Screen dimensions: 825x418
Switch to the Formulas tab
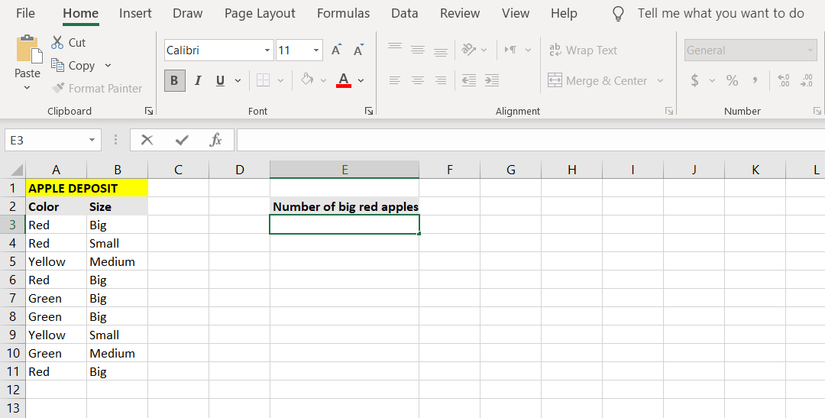[343, 13]
